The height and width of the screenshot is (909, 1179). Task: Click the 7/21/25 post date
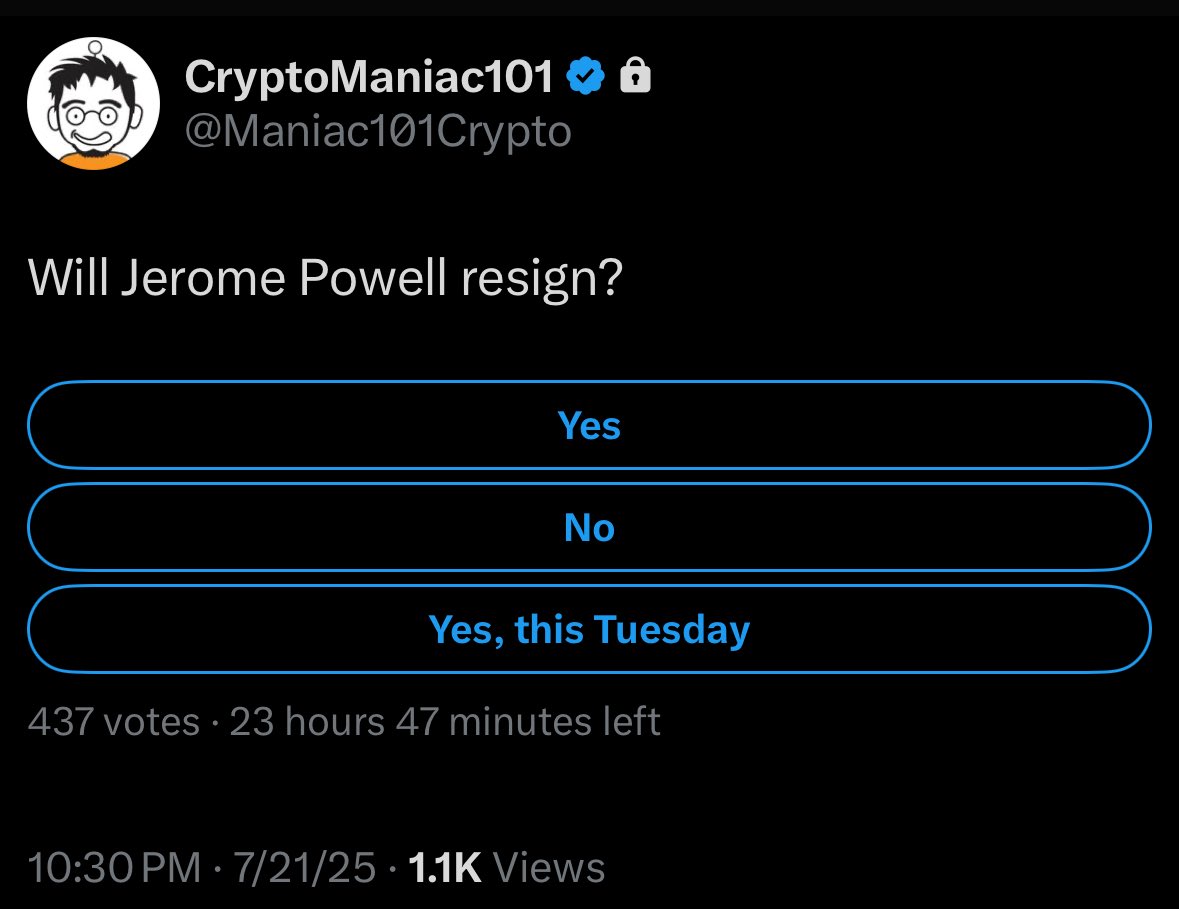click(x=304, y=868)
